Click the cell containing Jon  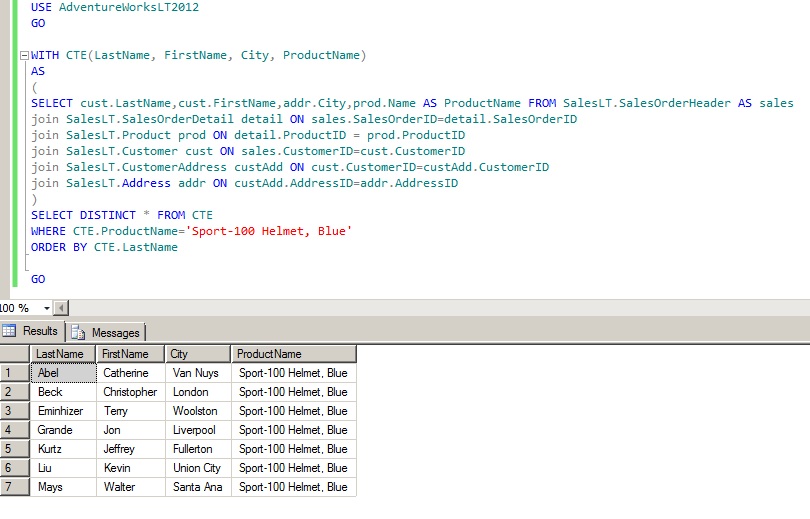(131, 430)
